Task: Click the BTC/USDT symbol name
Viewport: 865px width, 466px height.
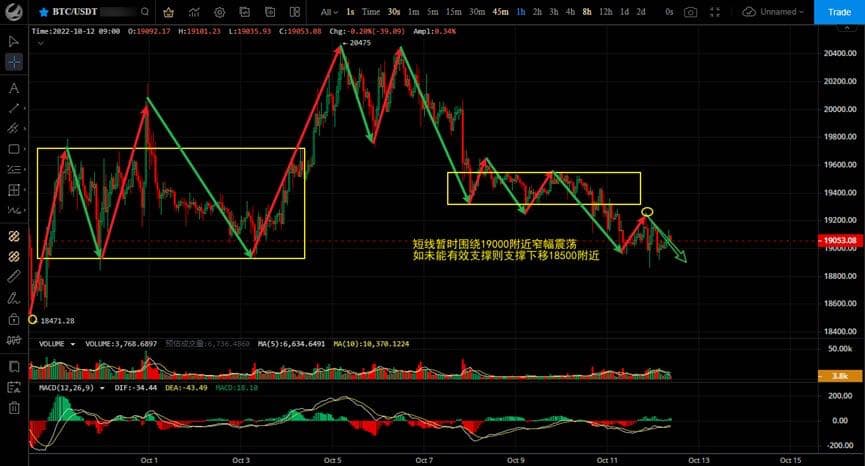Action: tap(74, 12)
